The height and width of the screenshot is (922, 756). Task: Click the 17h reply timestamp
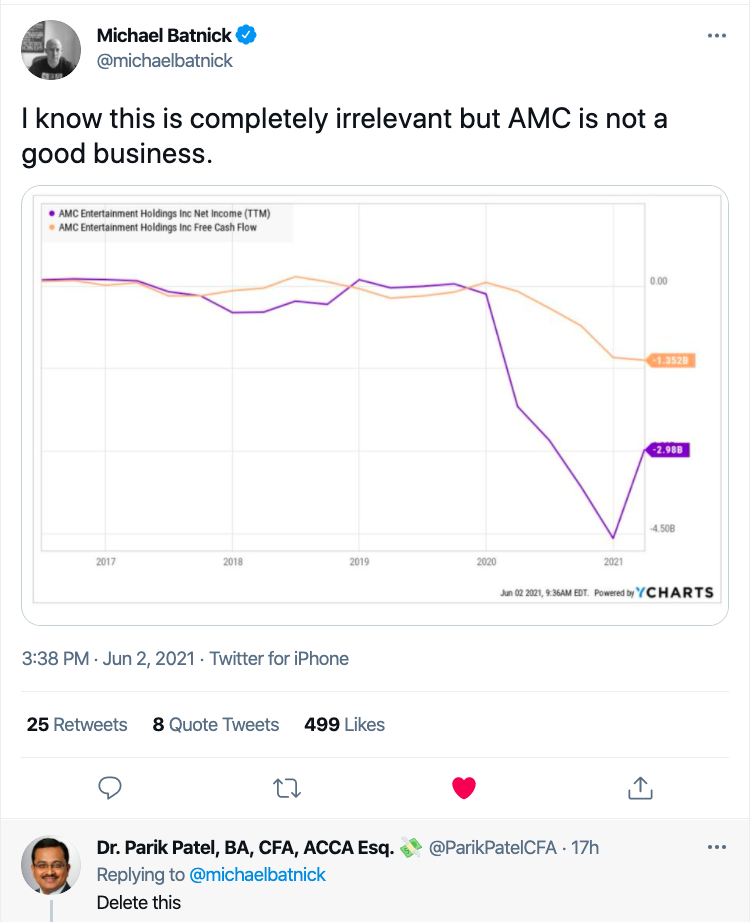583,848
